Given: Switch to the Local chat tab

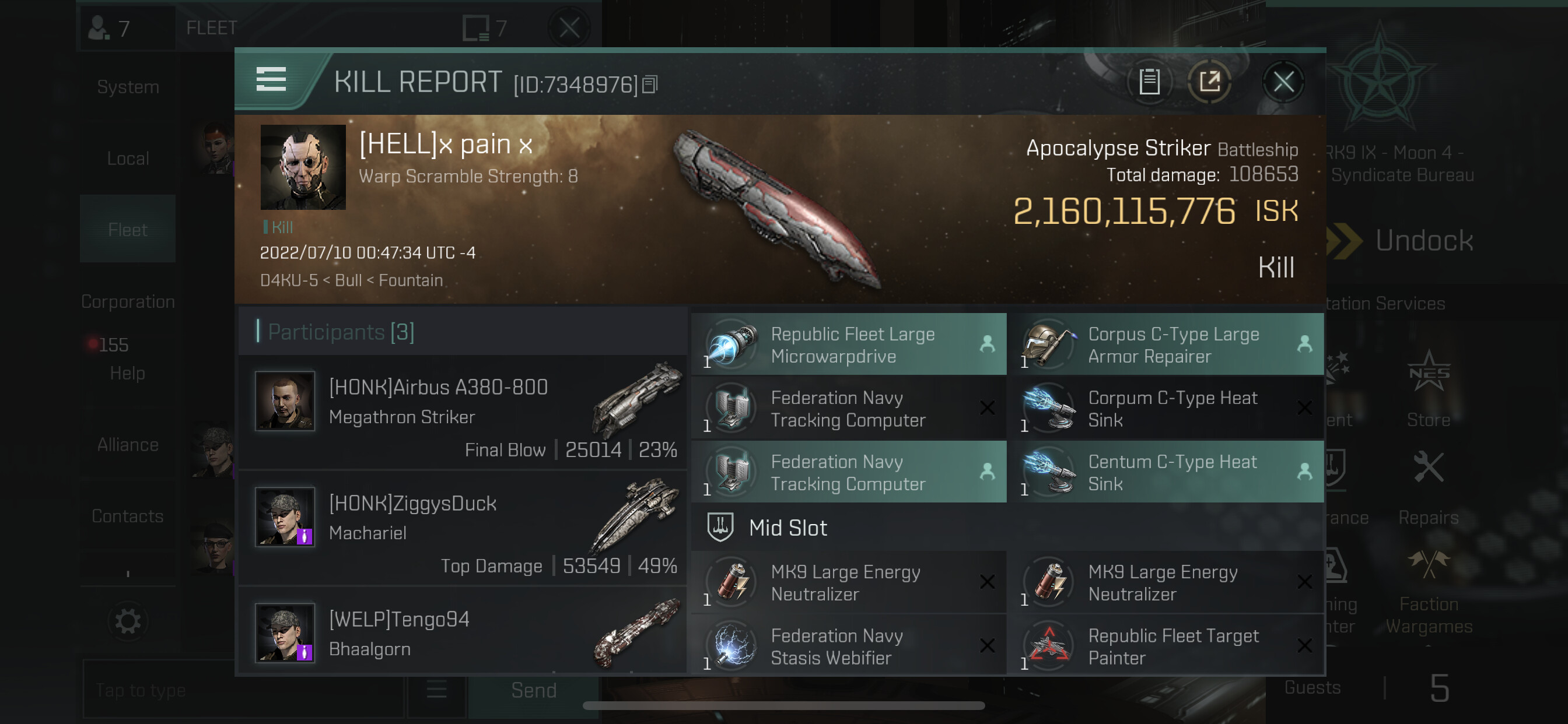Looking at the screenshot, I should (128, 159).
